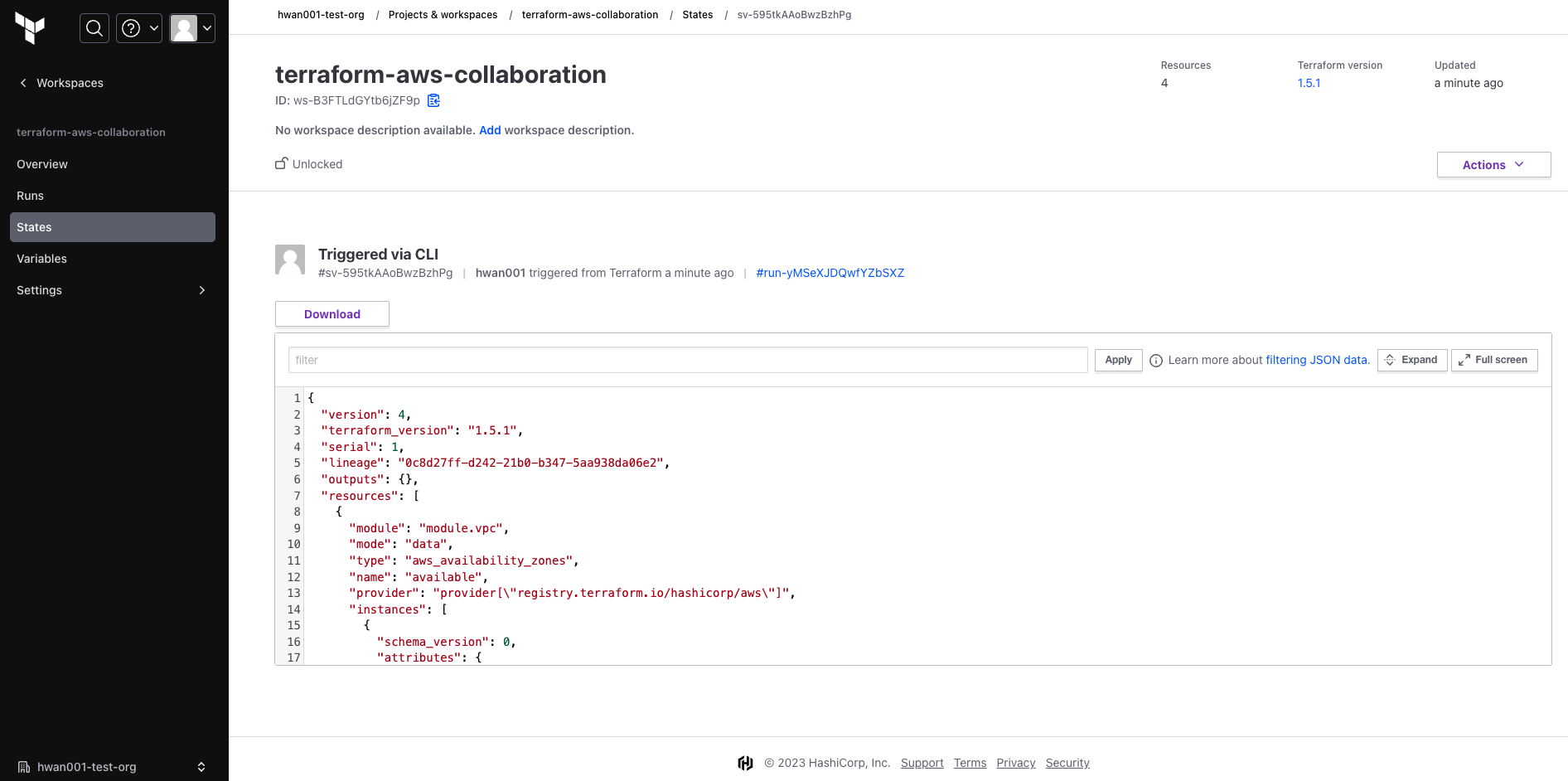Click States breadcrumb
Screen dimensions: 1568x781
point(698,15)
